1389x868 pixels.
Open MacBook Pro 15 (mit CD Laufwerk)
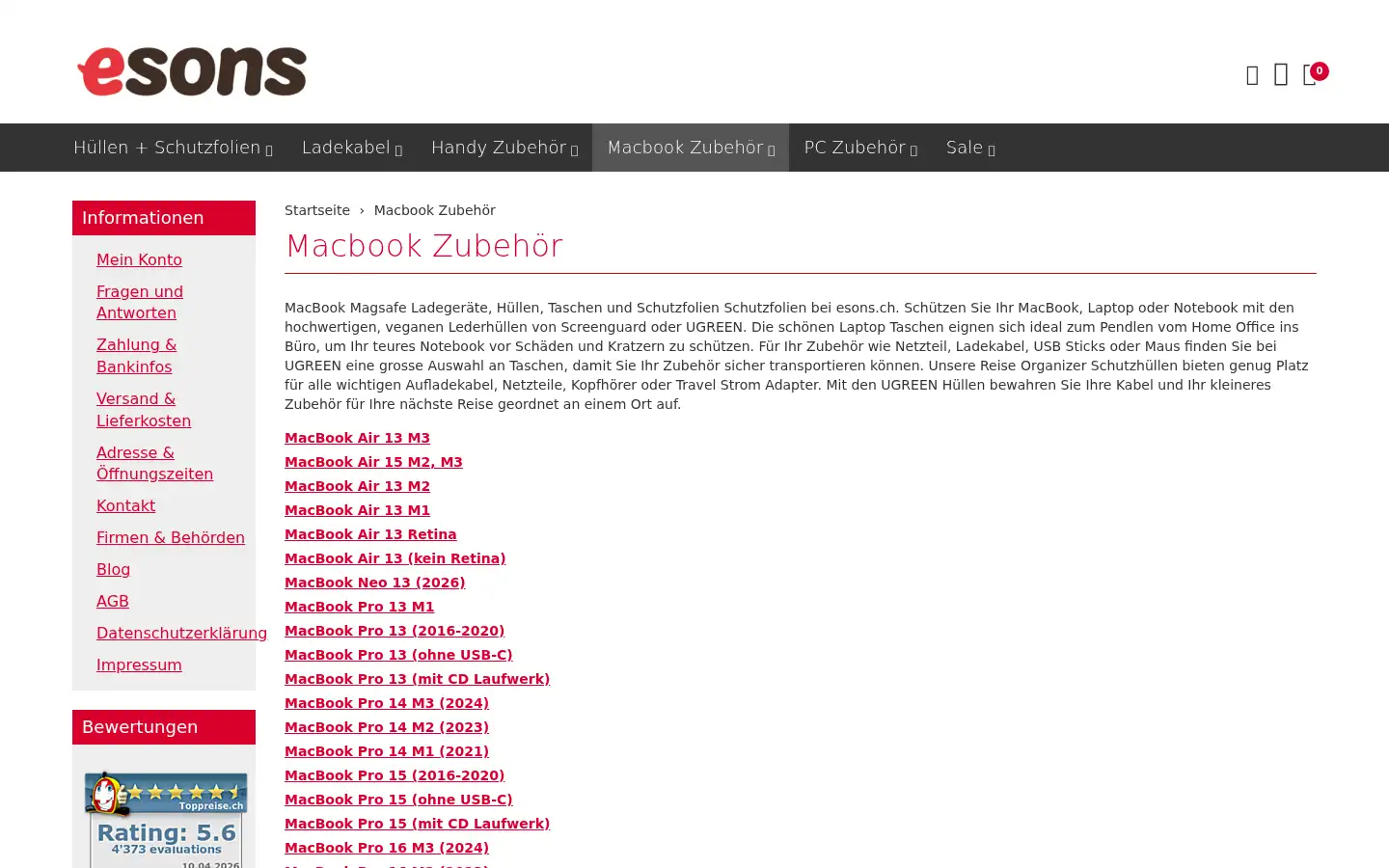click(x=417, y=824)
